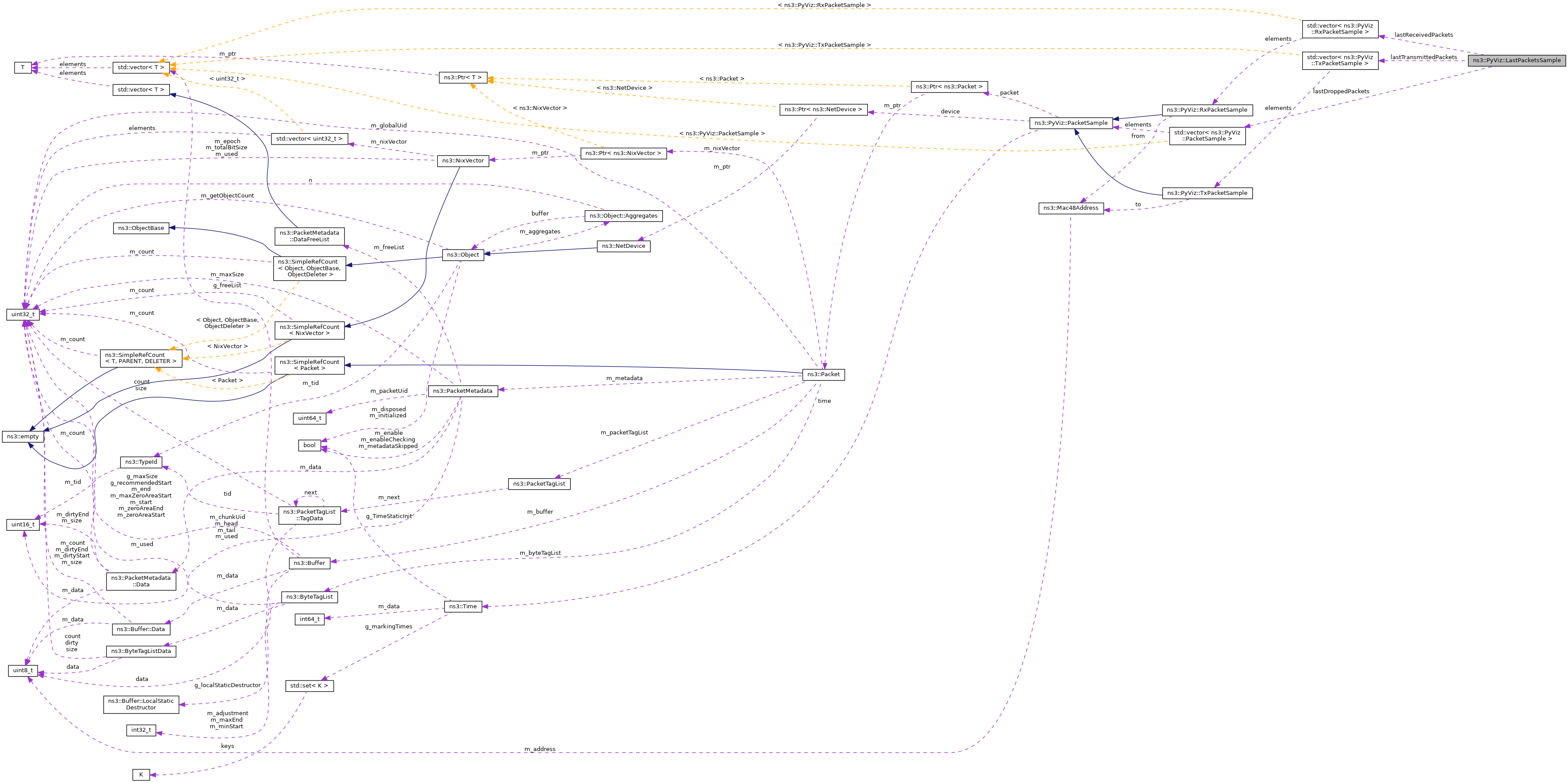Open the std::vector< ns3::PyViz::TxPacketSample > node
Viewport: 1568px width, 783px height.
1340,60
